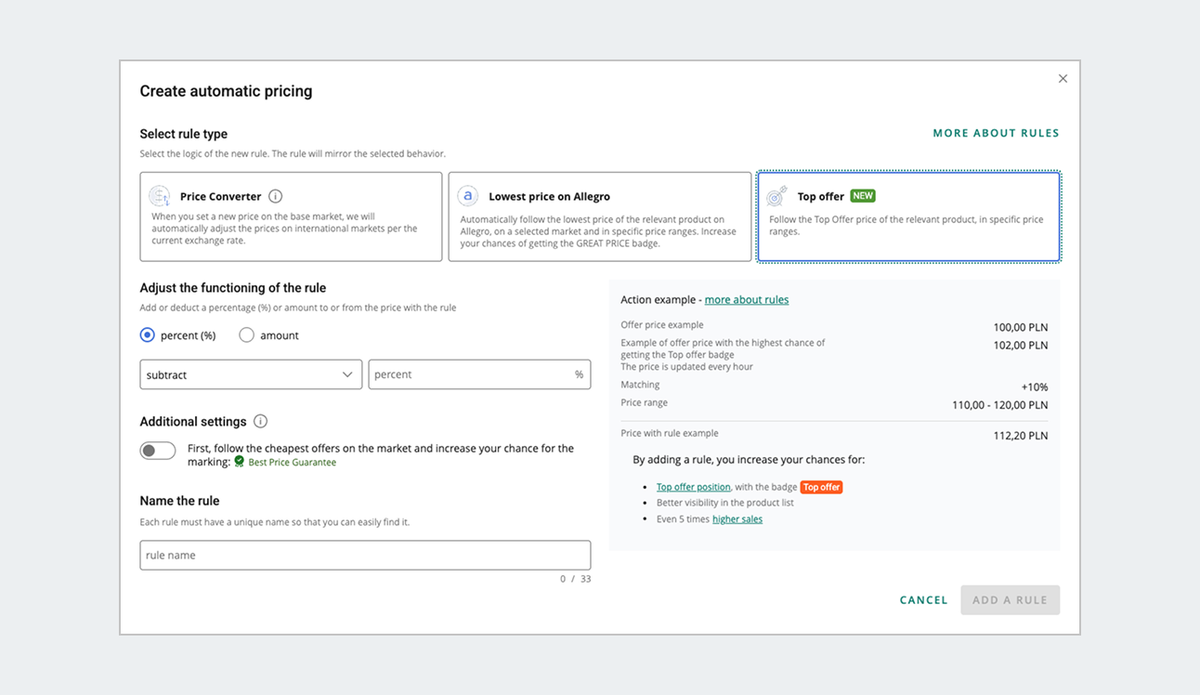Viewport: 1200px width, 695px height.
Task: Open the Top offer position link
Action: 694,487
